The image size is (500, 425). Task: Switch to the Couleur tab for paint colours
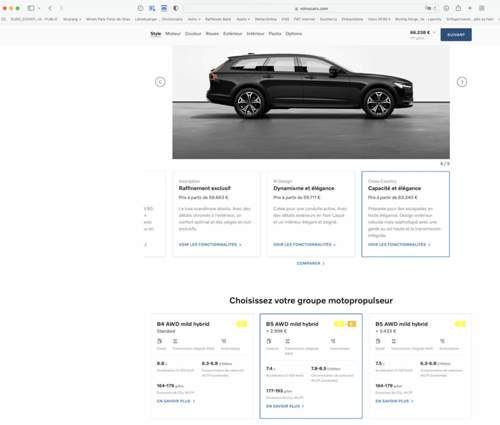click(193, 34)
